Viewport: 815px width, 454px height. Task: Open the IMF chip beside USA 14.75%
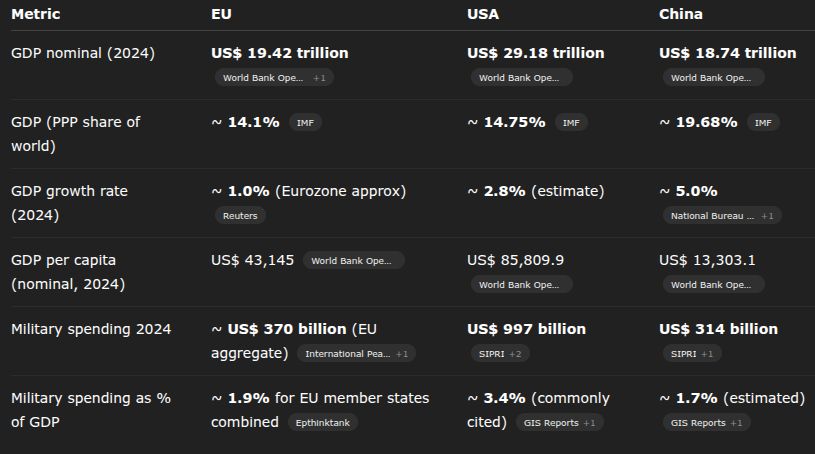(x=571, y=123)
